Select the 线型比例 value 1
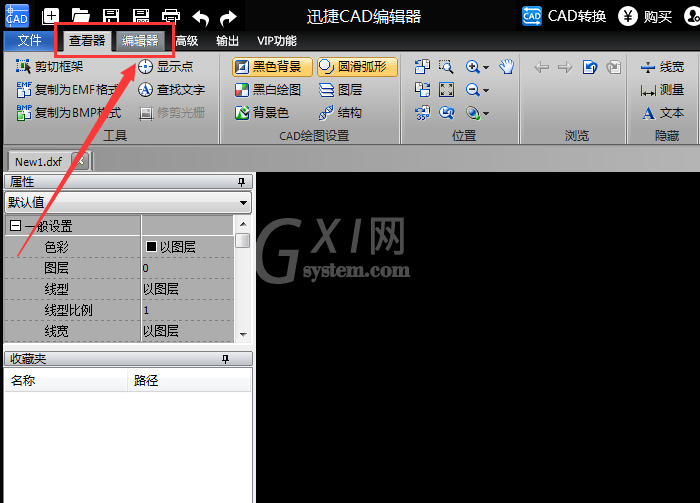This screenshot has width=700, height=503. 188,310
